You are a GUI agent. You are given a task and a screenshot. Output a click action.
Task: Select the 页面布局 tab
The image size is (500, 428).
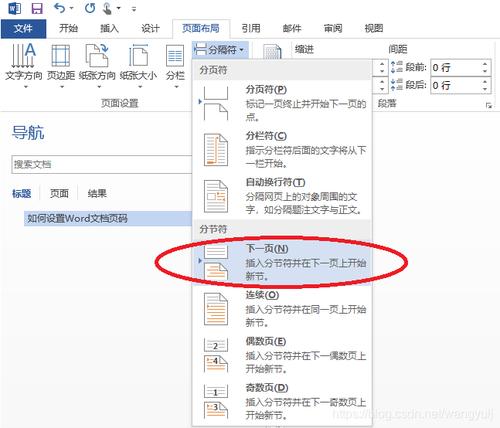tap(201, 29)
